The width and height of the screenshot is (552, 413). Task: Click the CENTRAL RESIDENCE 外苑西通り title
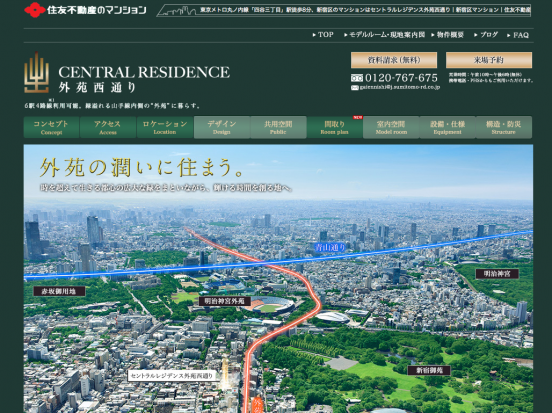coord(144,79)
